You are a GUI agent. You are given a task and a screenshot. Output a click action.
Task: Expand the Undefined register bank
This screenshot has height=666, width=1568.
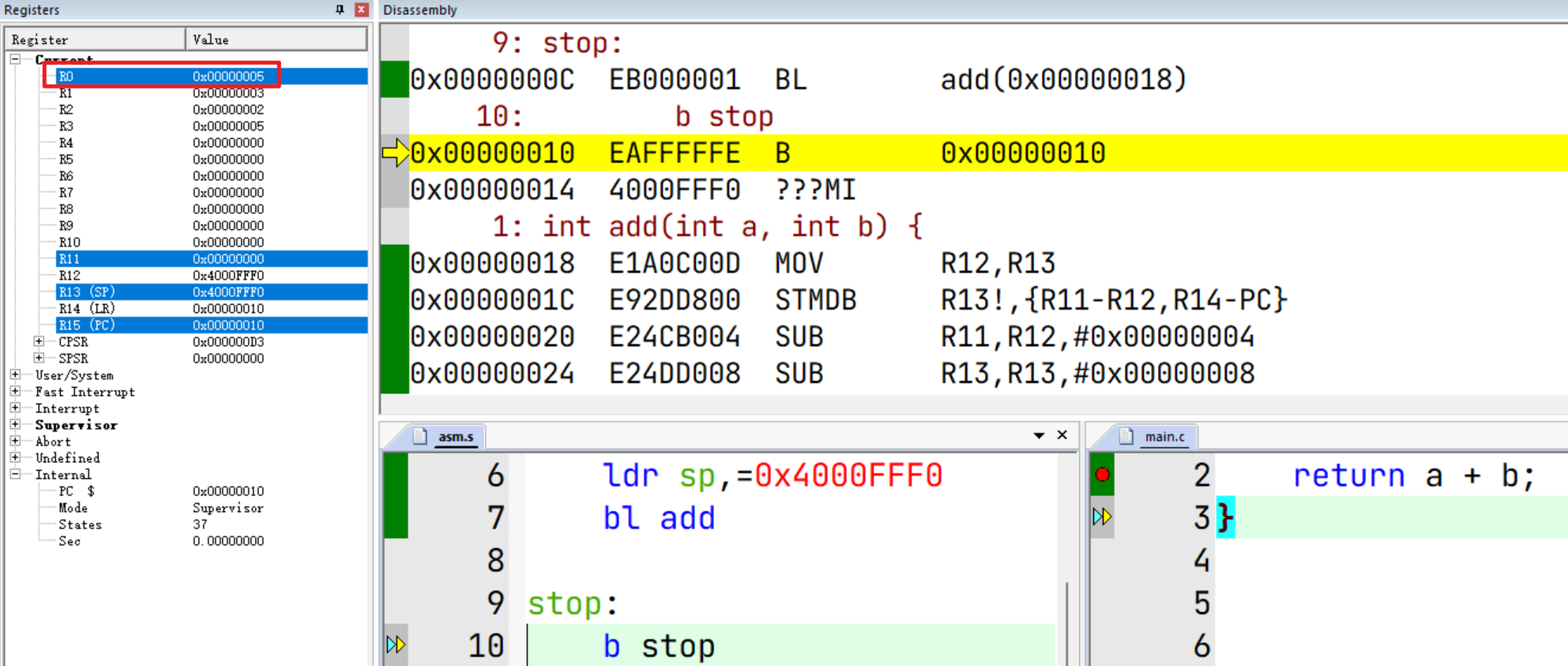click(15, 457)
